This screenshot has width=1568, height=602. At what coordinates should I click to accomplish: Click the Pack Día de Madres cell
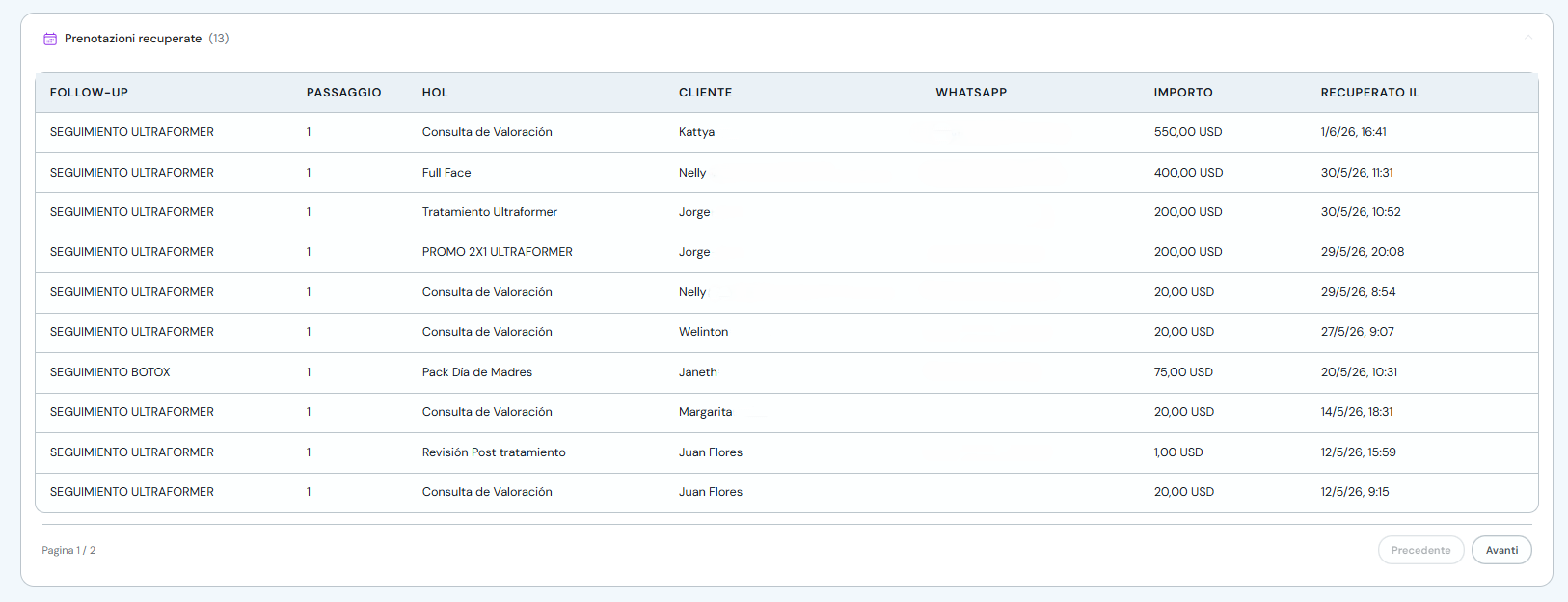(x=477, y=372)
